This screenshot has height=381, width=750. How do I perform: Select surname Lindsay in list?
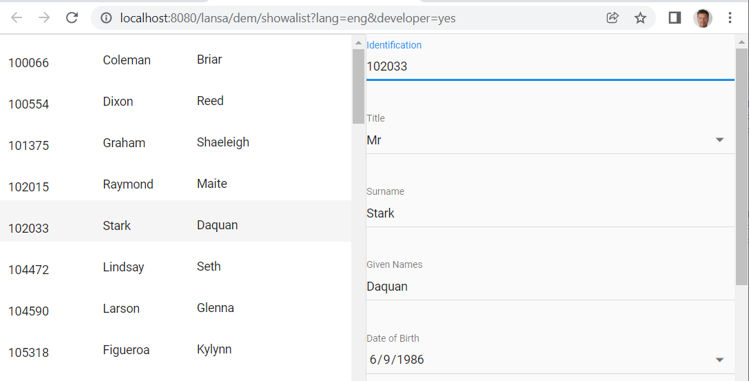tap(123, 267)
